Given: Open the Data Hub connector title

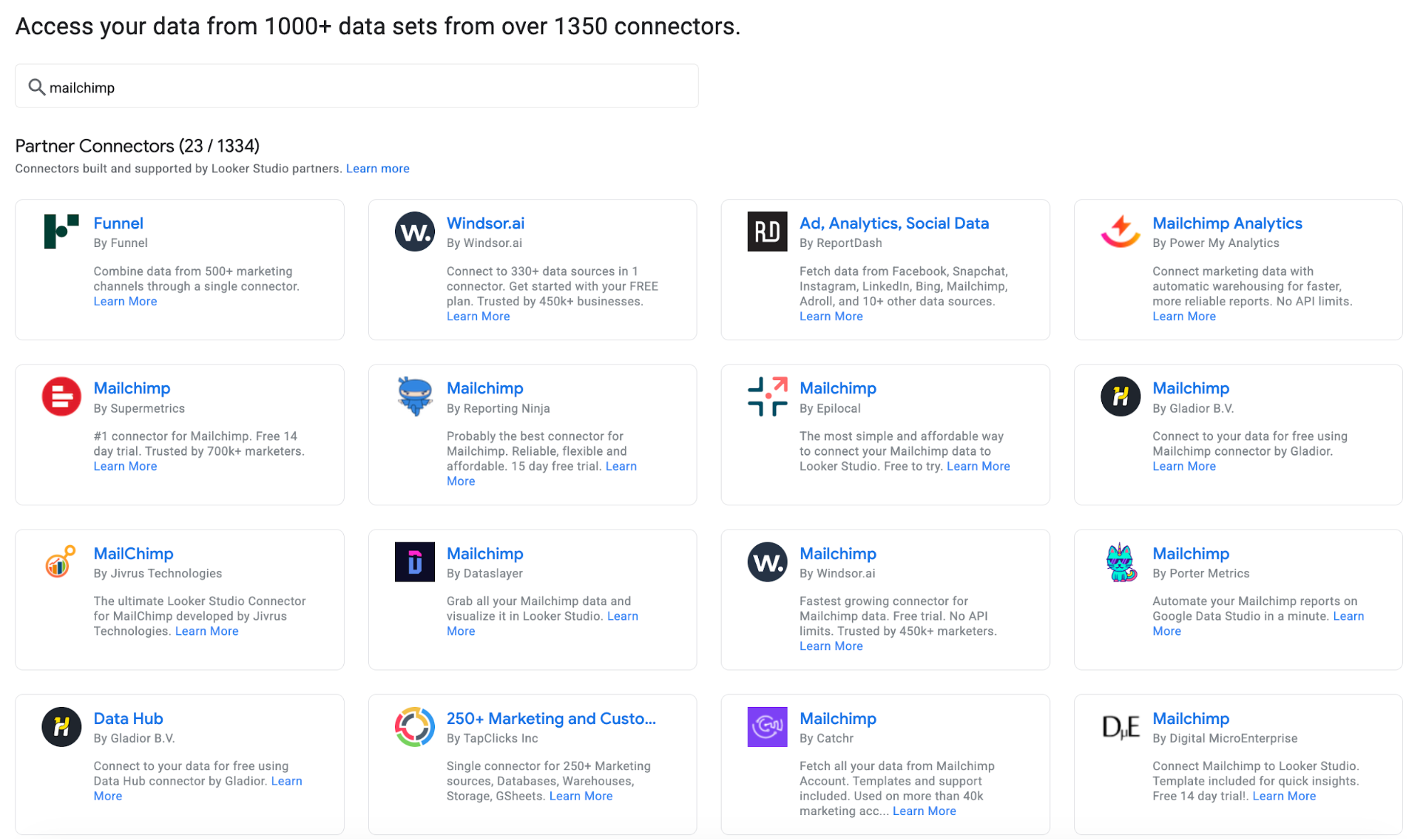Looking at the screenshot, I should click(x=128, y=718).
